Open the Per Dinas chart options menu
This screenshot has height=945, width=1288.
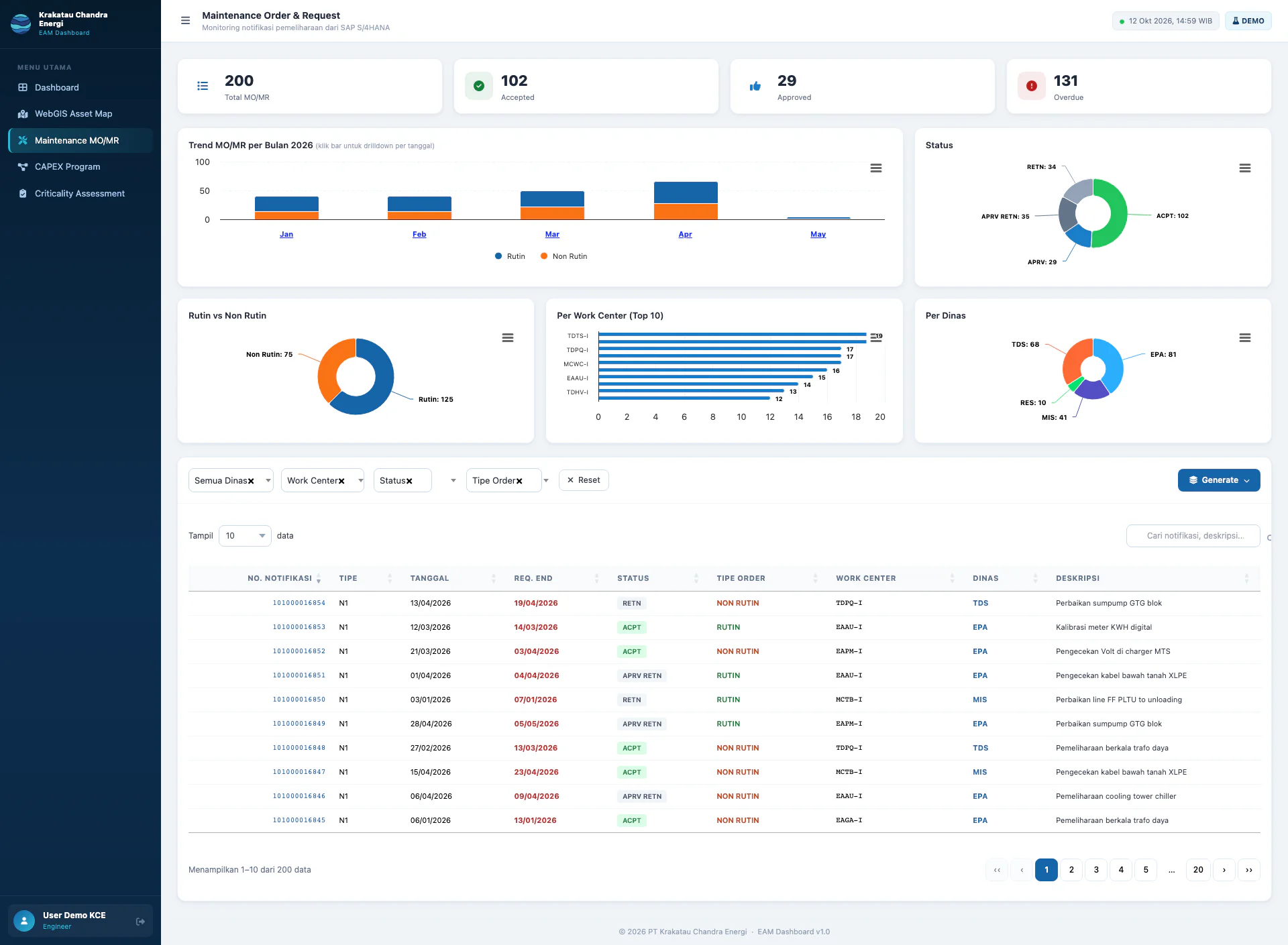[x=1244, y=338]
